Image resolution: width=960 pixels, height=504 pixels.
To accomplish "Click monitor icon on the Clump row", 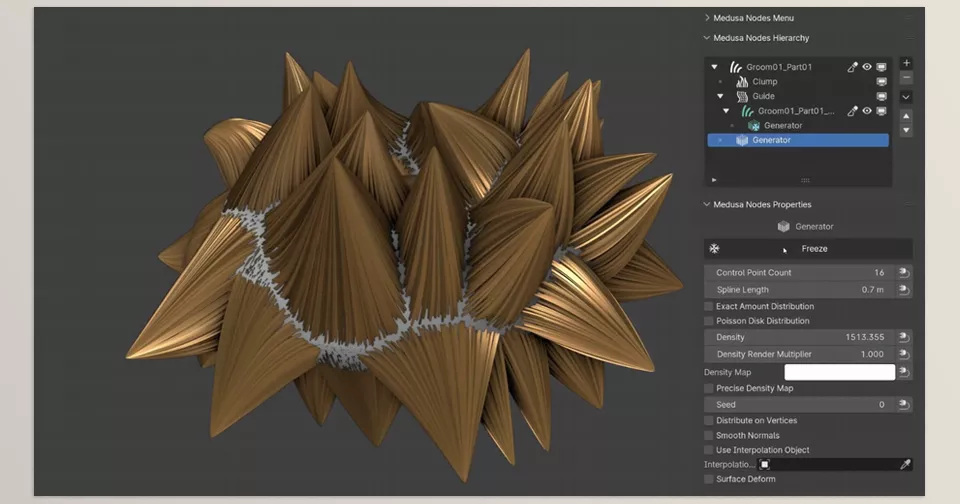I will pyautogui.click(x=882, y=82).
